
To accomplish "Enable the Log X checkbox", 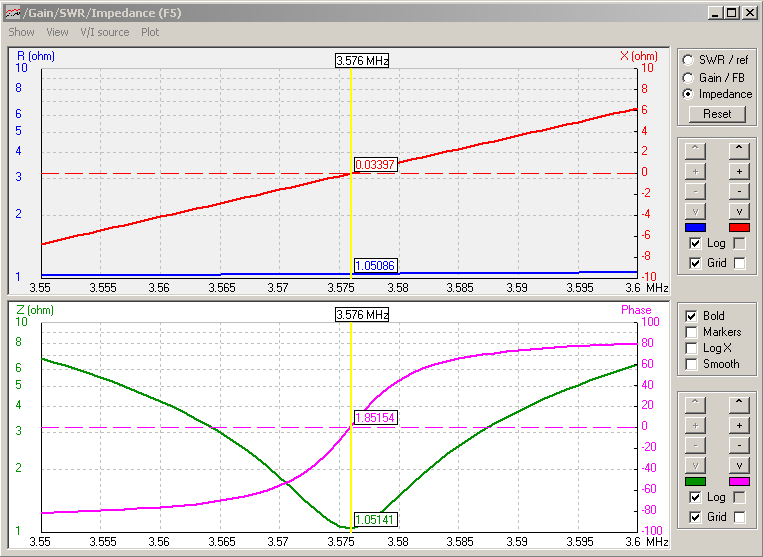I will tap(692, 348).
